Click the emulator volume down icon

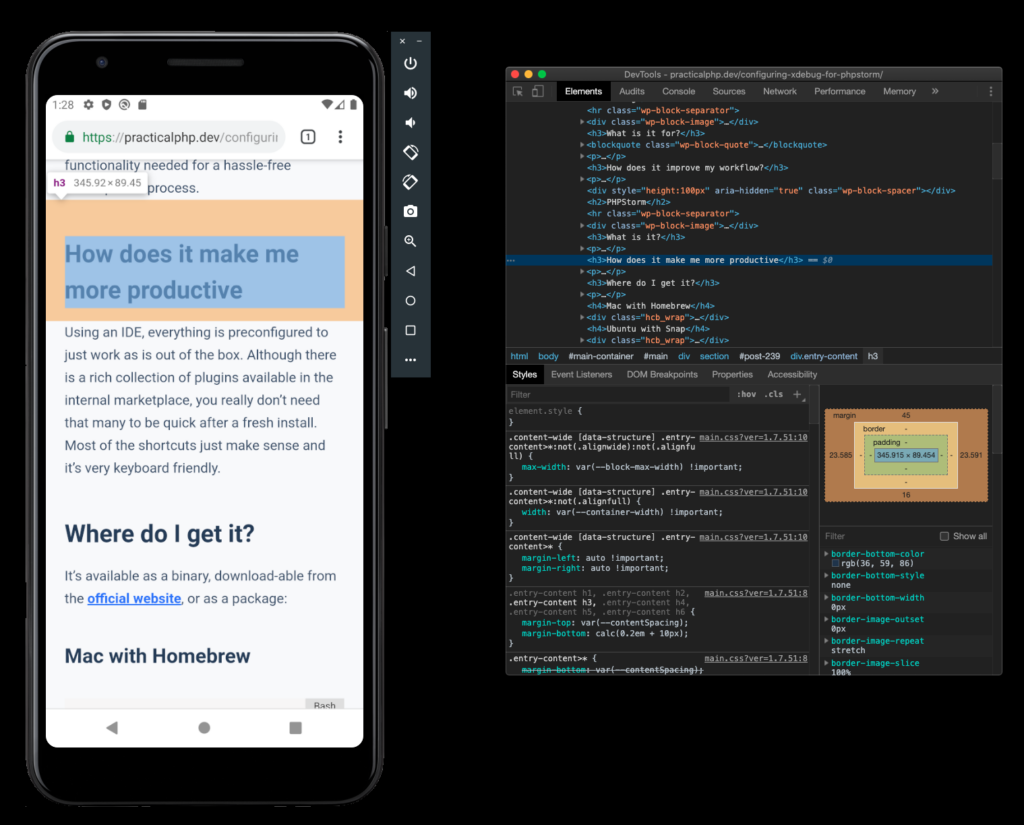point(410,123)
